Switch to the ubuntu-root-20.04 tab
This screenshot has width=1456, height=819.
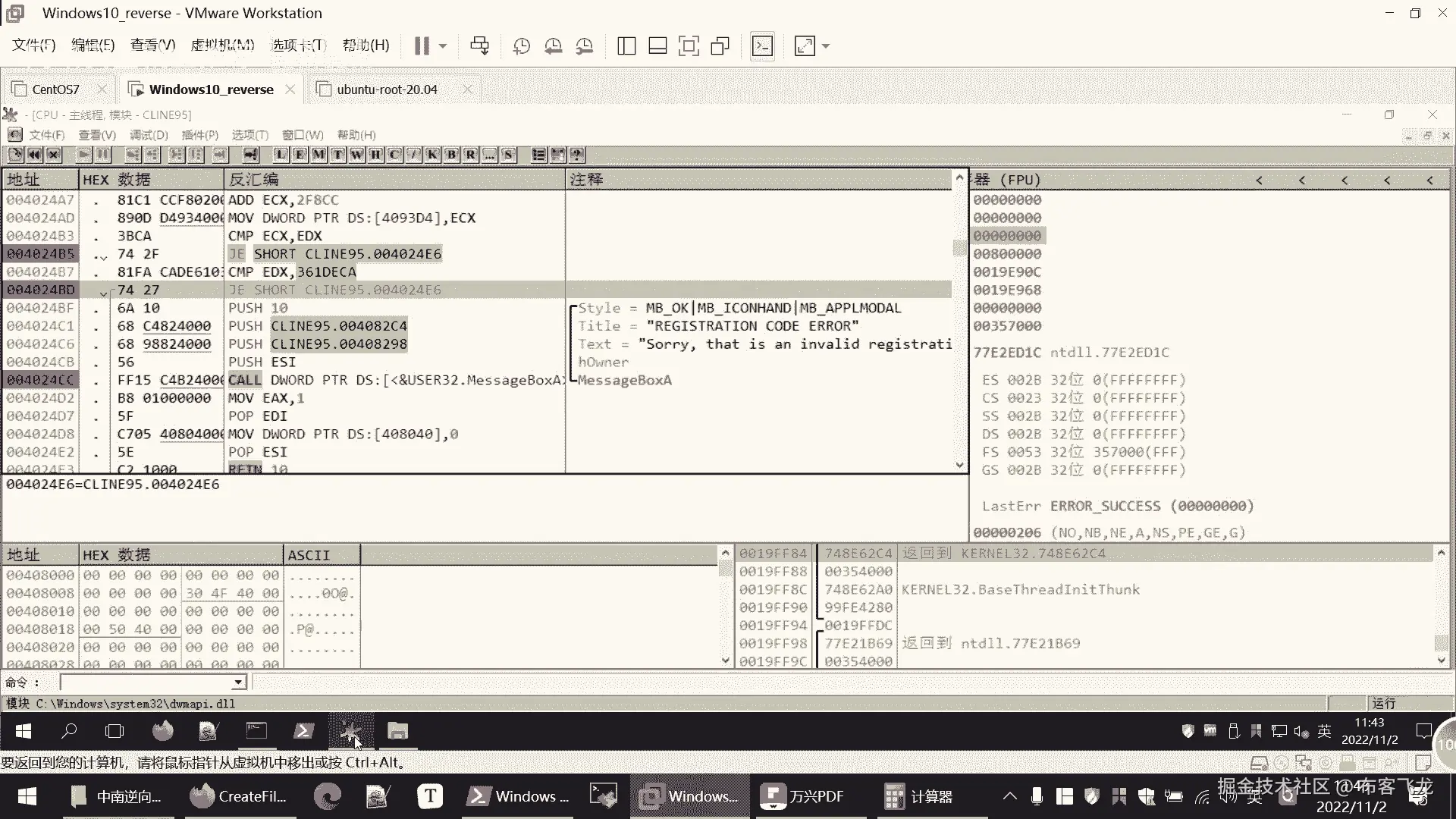click(387, 89)
